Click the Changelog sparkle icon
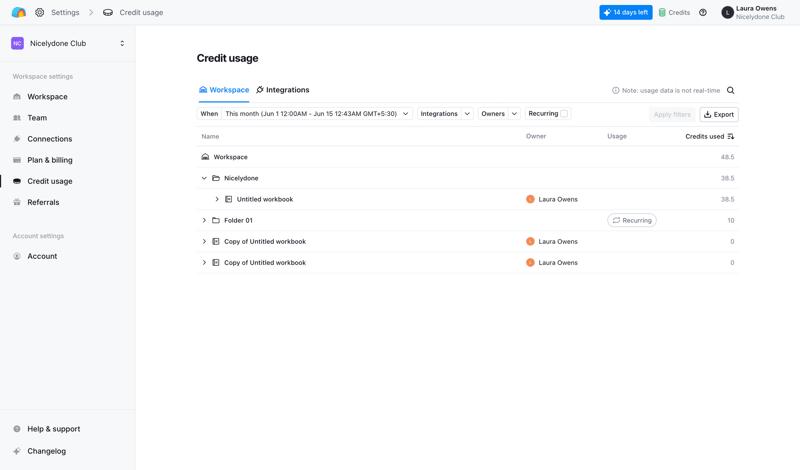Screen dimensions: 800x470 (17, 451)
